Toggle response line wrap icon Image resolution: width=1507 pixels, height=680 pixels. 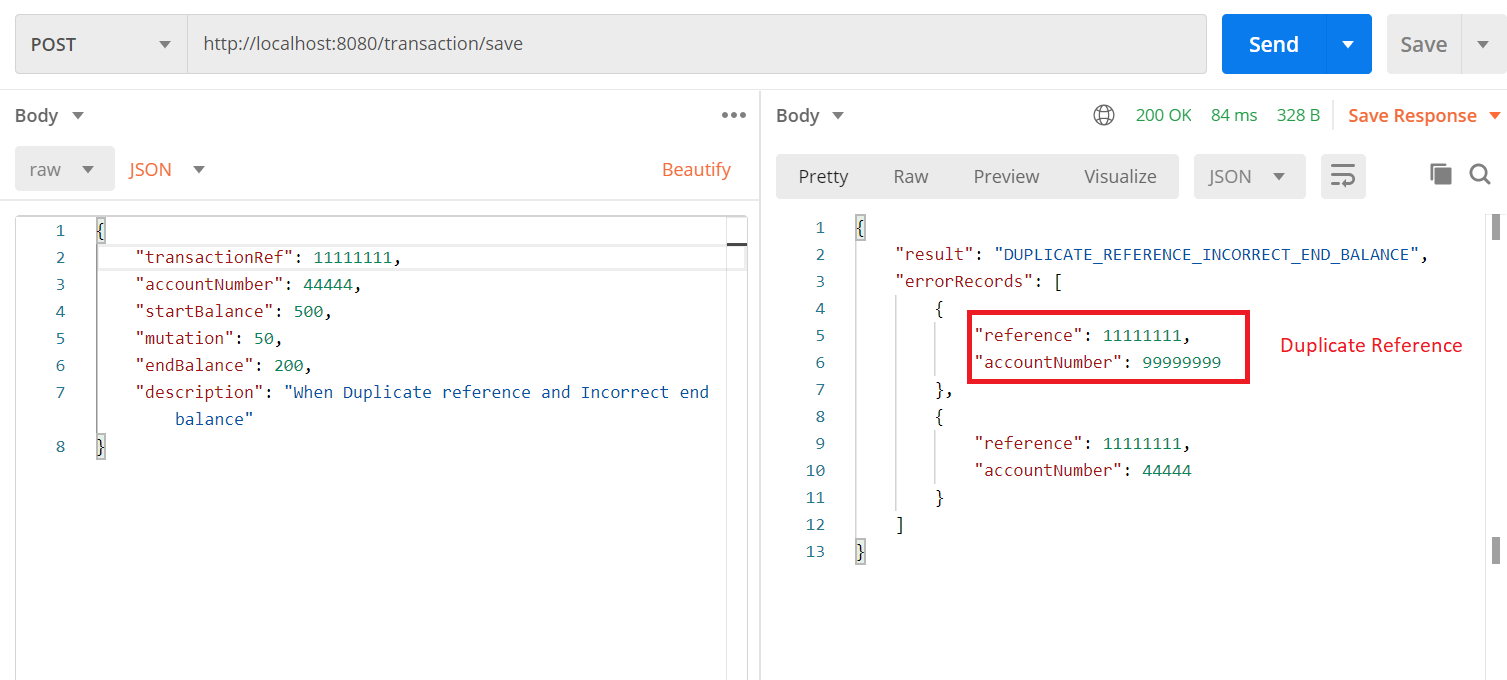point(1343,176)
